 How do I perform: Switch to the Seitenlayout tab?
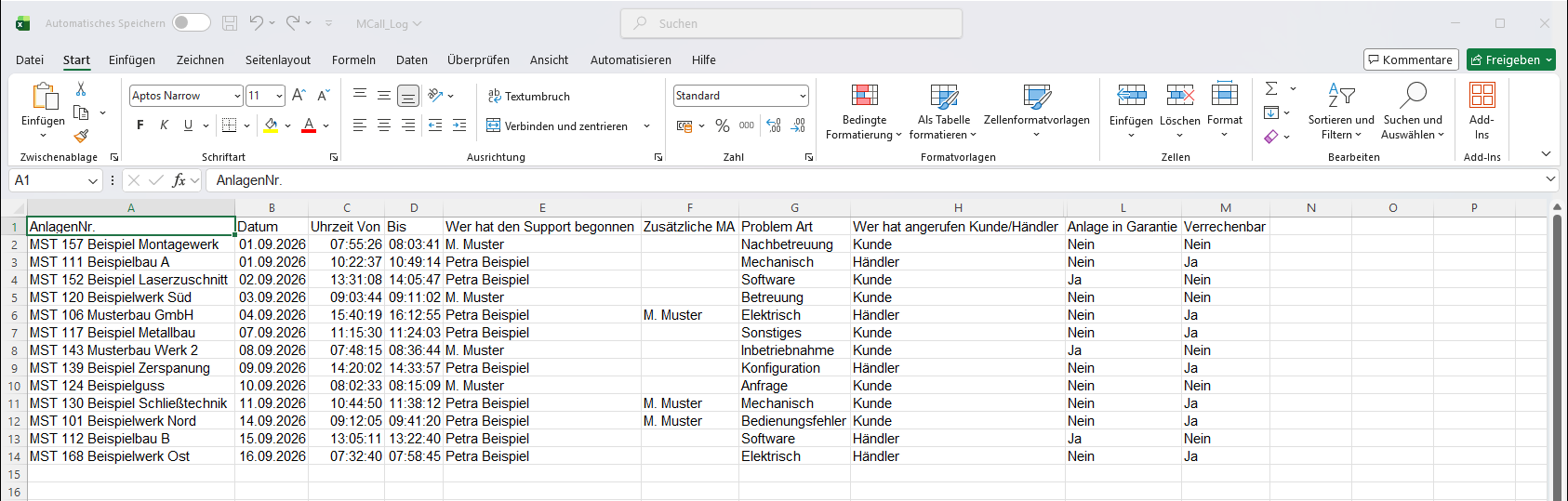pos(278,59)
